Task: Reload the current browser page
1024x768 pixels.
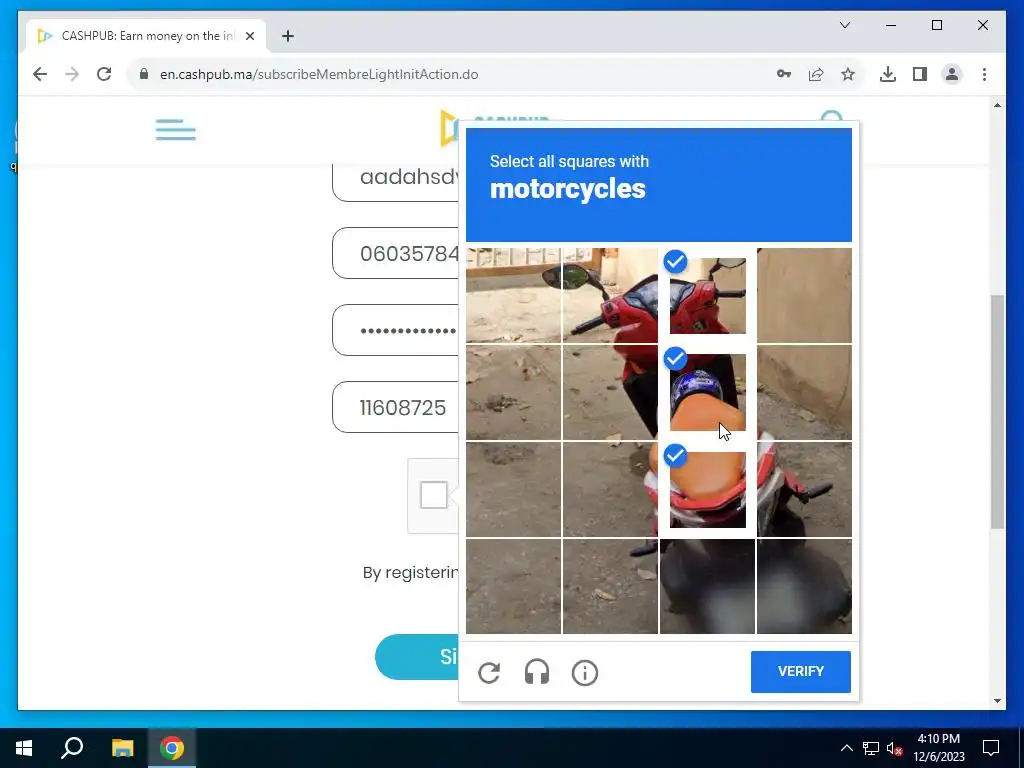Action: 104,74
